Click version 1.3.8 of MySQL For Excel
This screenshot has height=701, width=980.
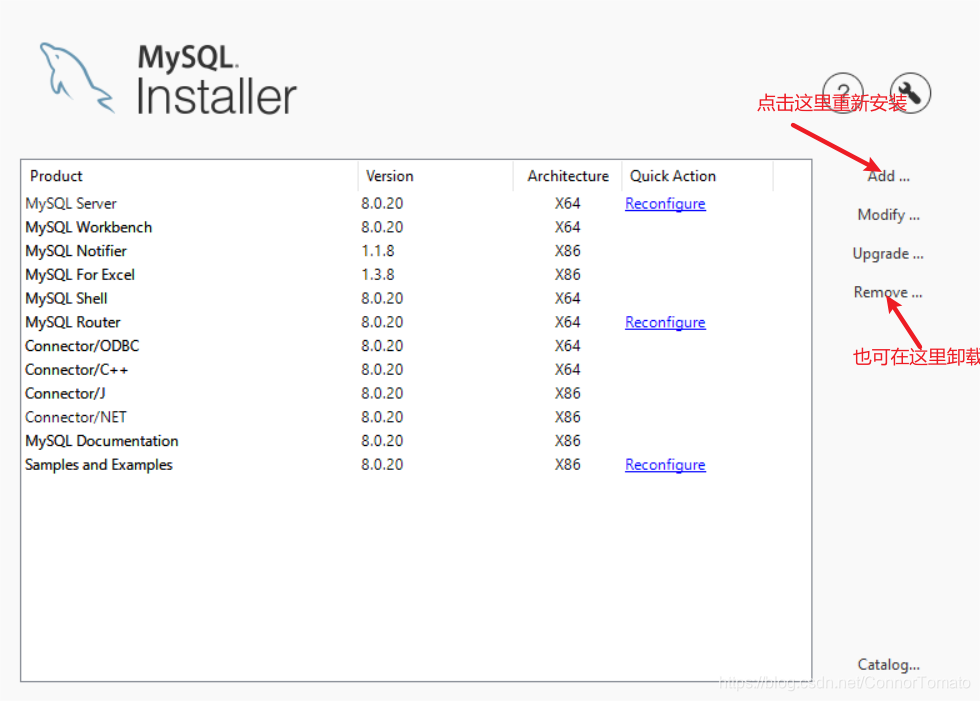(378, 275)
